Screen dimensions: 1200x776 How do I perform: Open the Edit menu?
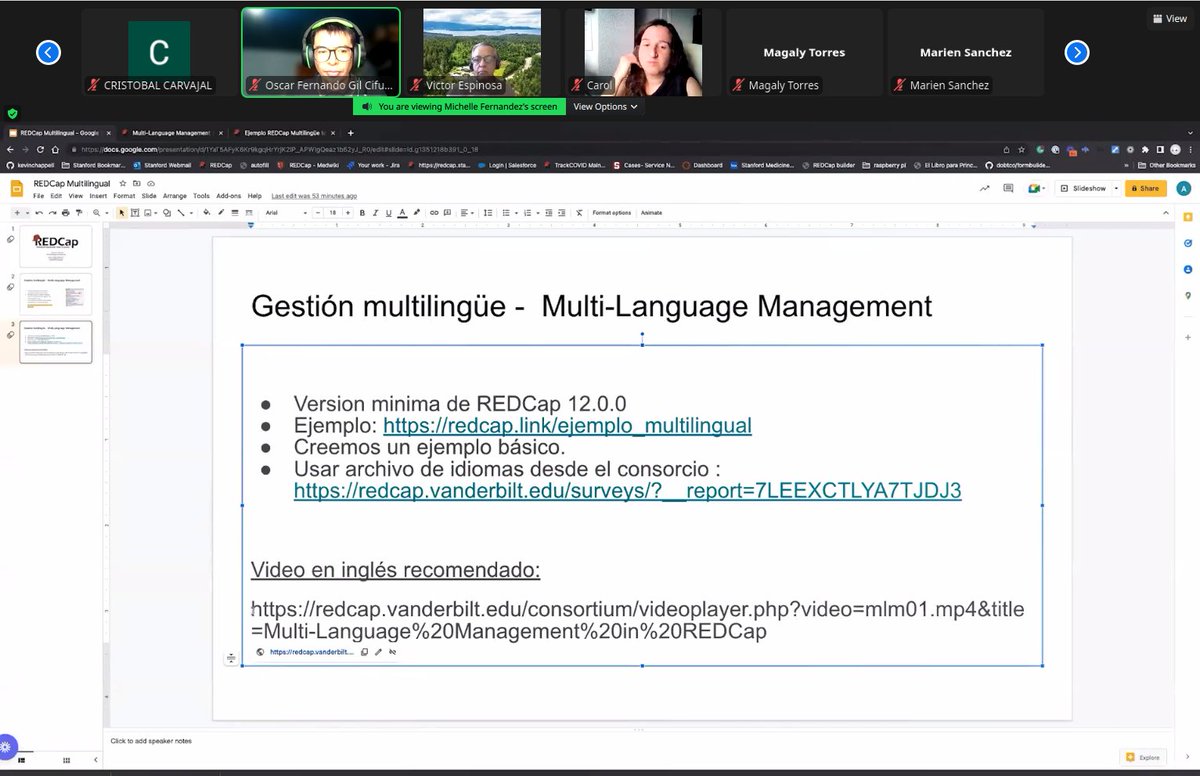click(56, 196)
